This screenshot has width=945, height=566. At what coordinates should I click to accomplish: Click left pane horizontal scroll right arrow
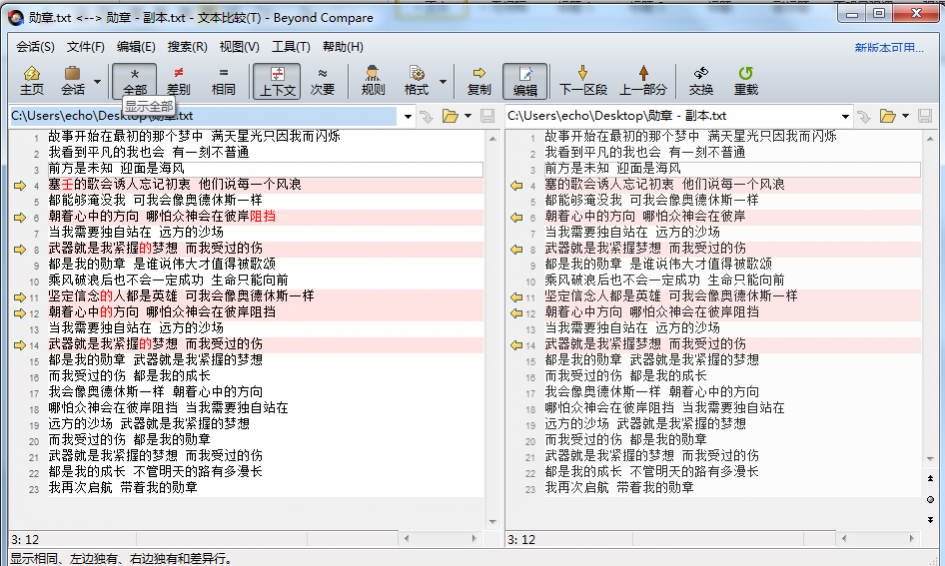(474, 538)
